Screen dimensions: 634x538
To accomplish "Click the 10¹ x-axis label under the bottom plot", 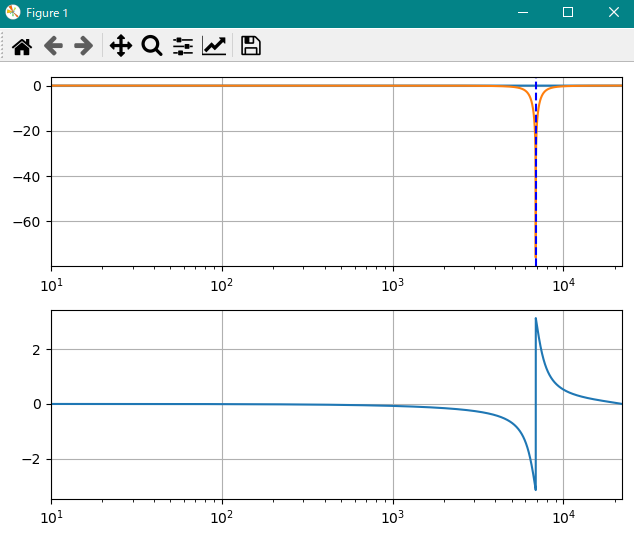I will 52,516.
